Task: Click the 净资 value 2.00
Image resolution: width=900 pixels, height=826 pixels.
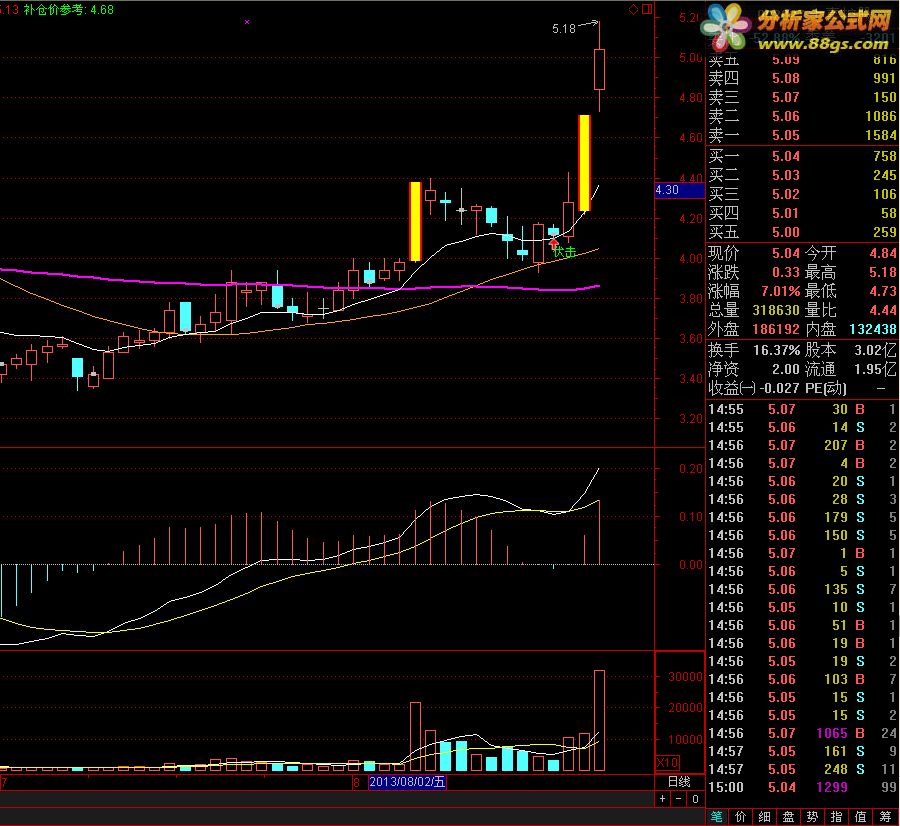Action: click(785, 369)
